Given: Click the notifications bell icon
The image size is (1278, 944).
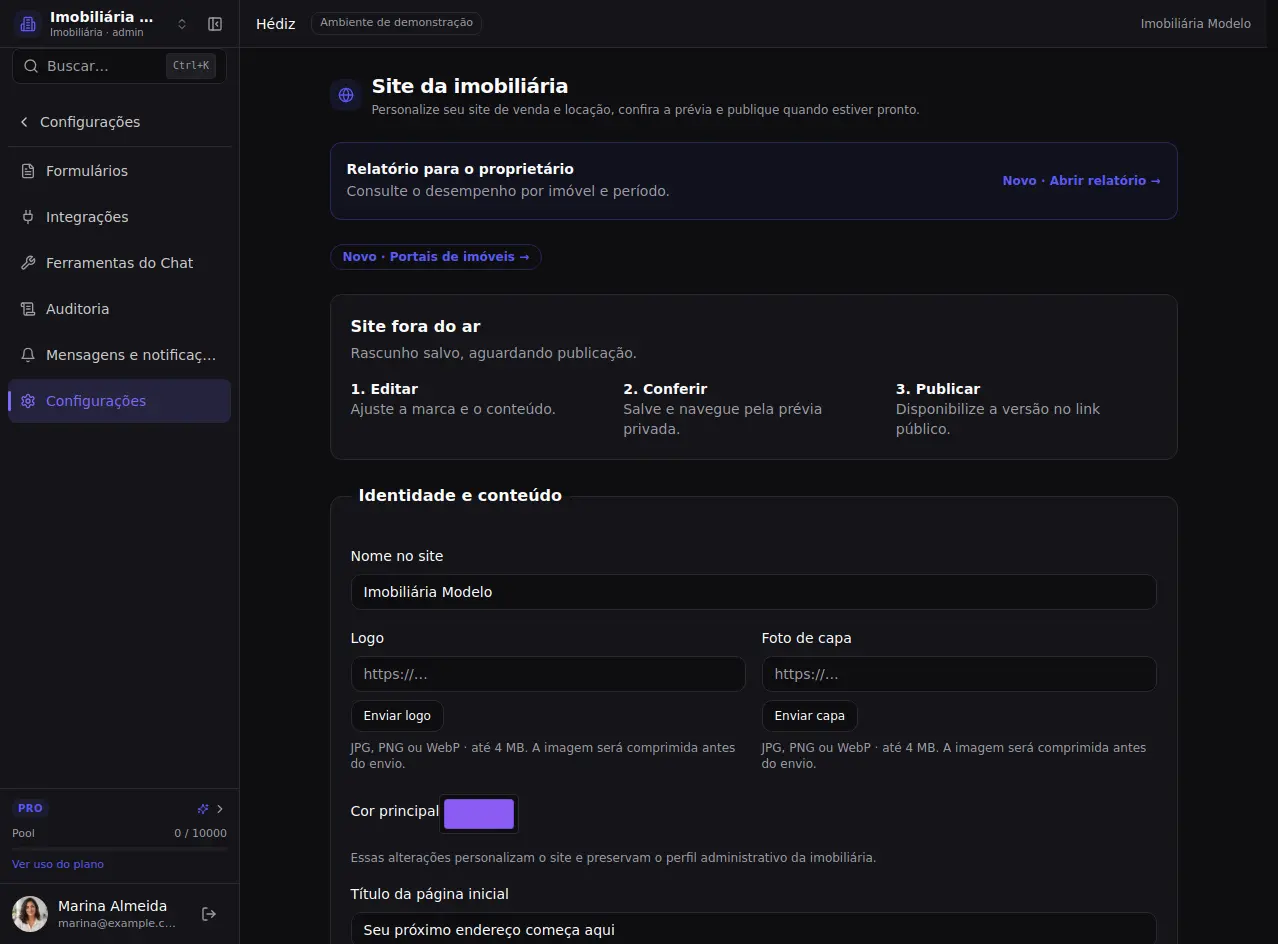Looking at the screenshot, I should [x=28, y=355].
